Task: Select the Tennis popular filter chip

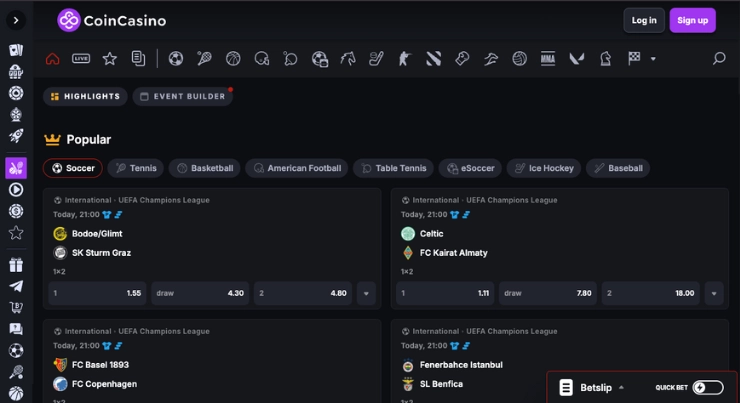Action: tap(136, 168)
